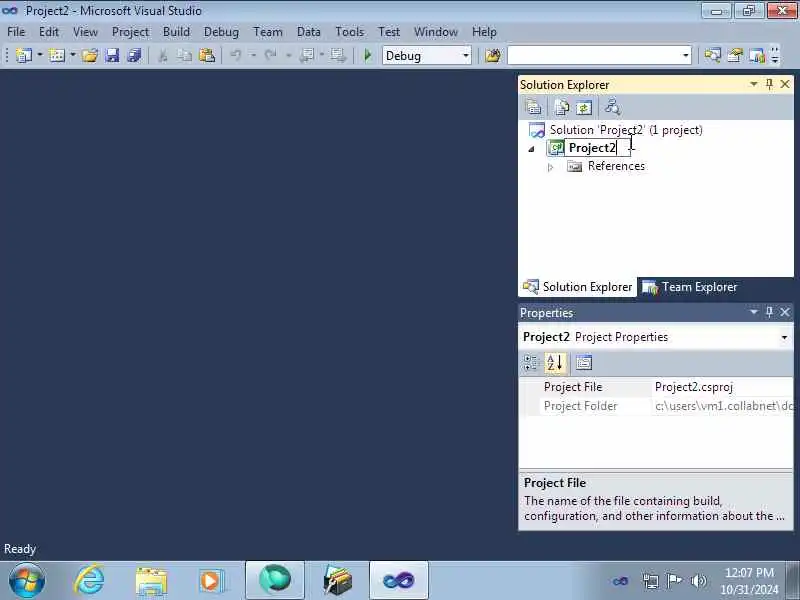The image size is (800, 600).
Task: Open the Data menu
Action: click(309, 32)
